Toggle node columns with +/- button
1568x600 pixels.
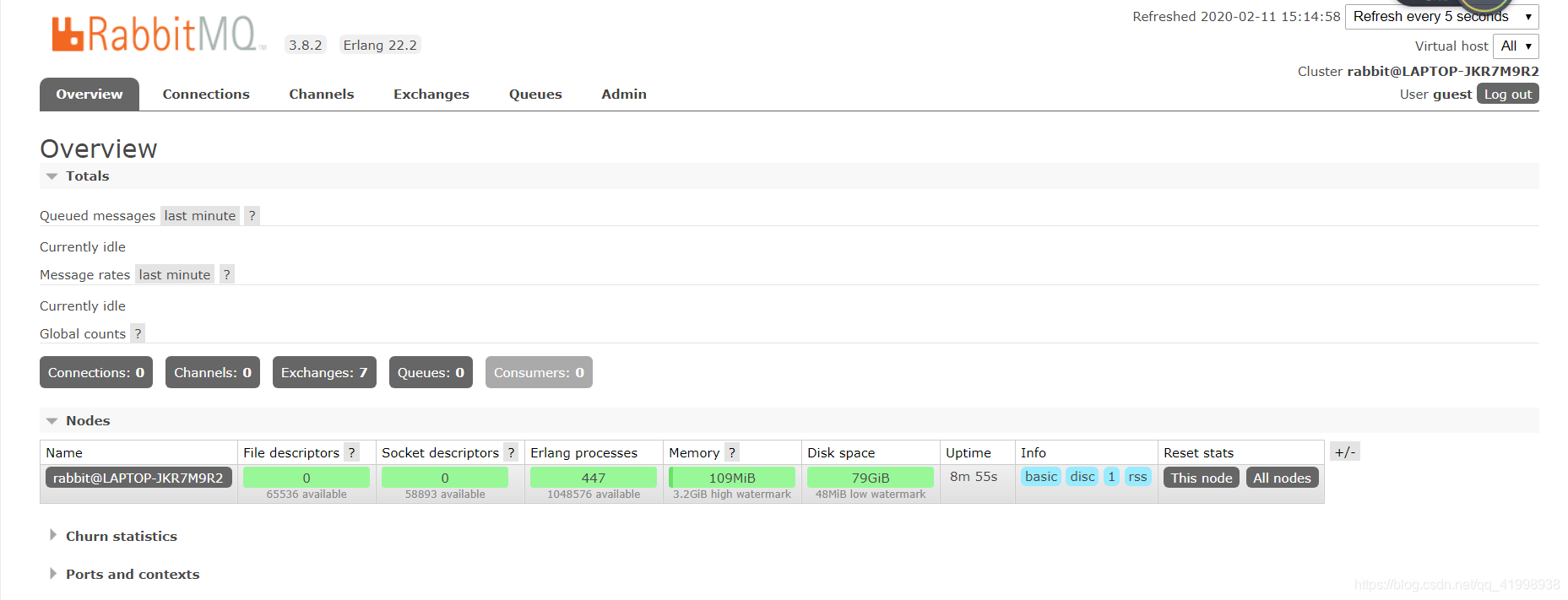pyautogui.click(x=1345, y=451)
